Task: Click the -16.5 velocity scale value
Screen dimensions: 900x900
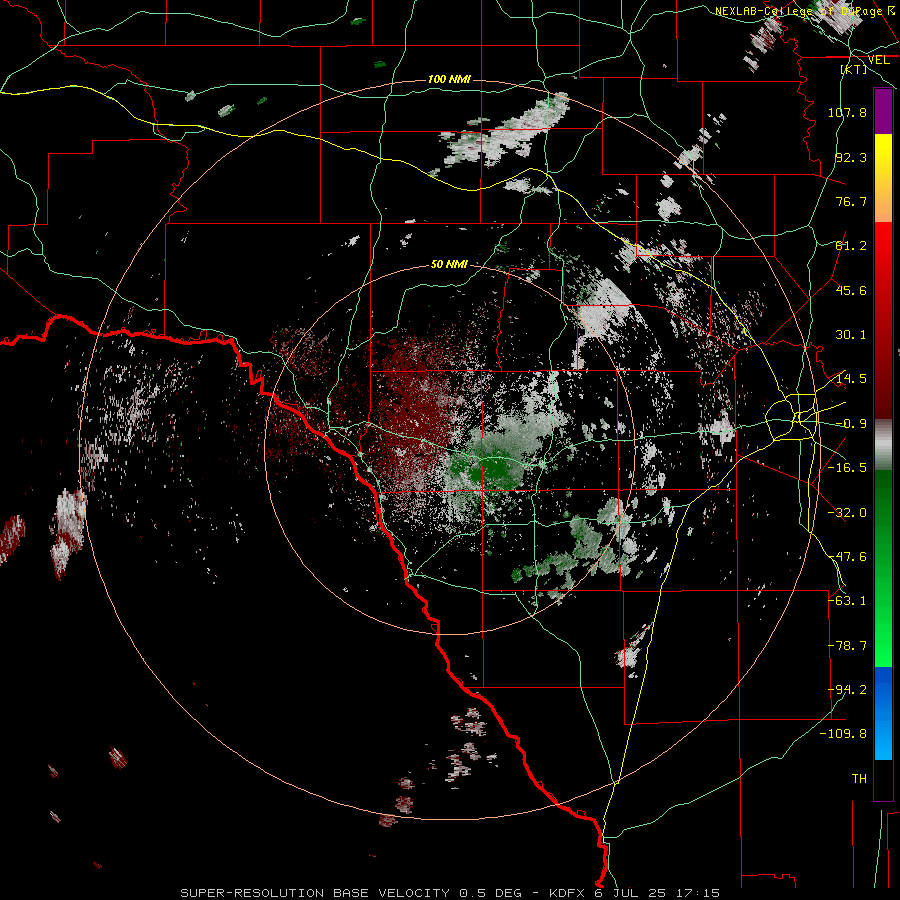Action: pyautogui.click(x=847, y=468)
